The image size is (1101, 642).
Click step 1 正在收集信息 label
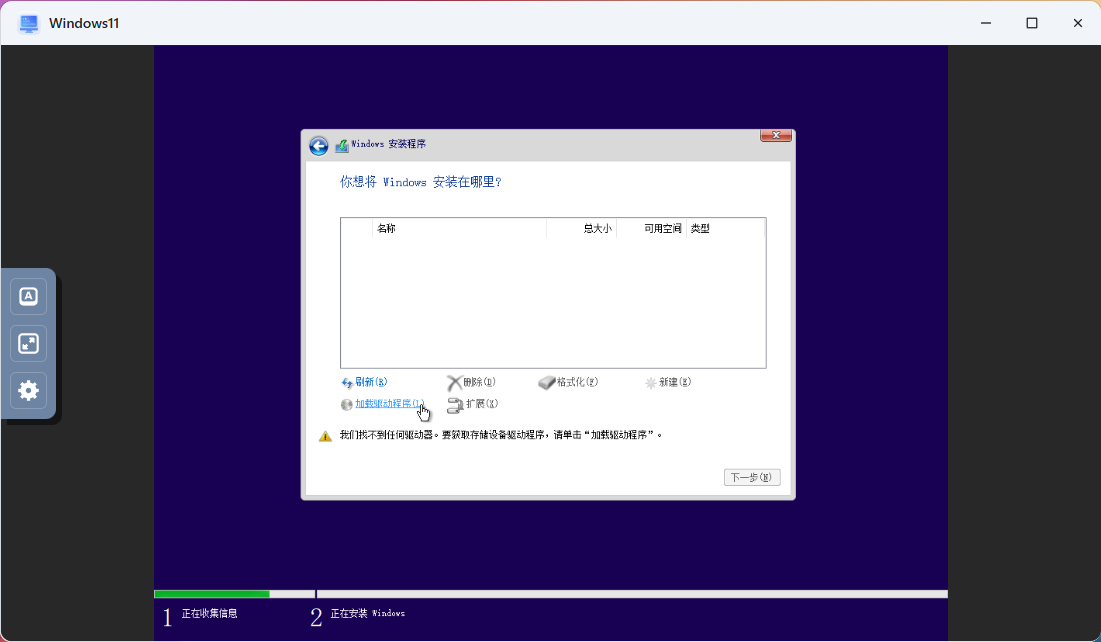point(209,613)
